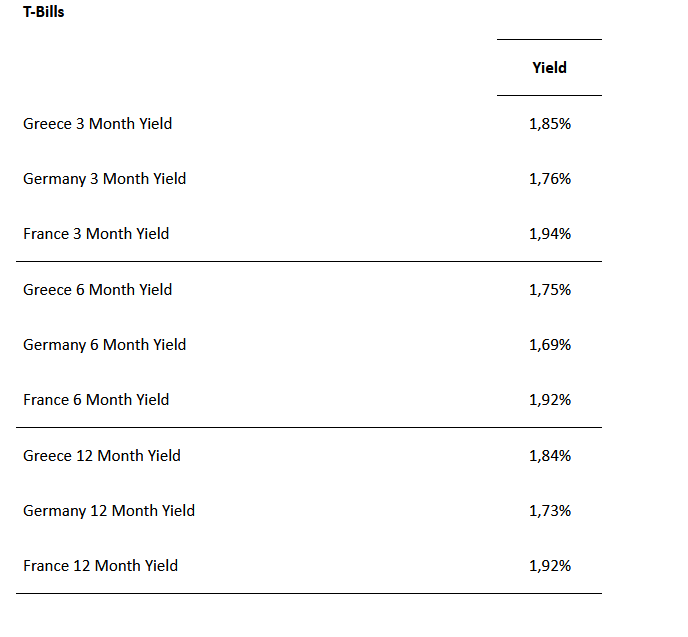Select the Greece 6 Month Yield label
Image resolution: width=688 pixels, height=637 pixels.
pyautogui.click(x=97, y=290)
